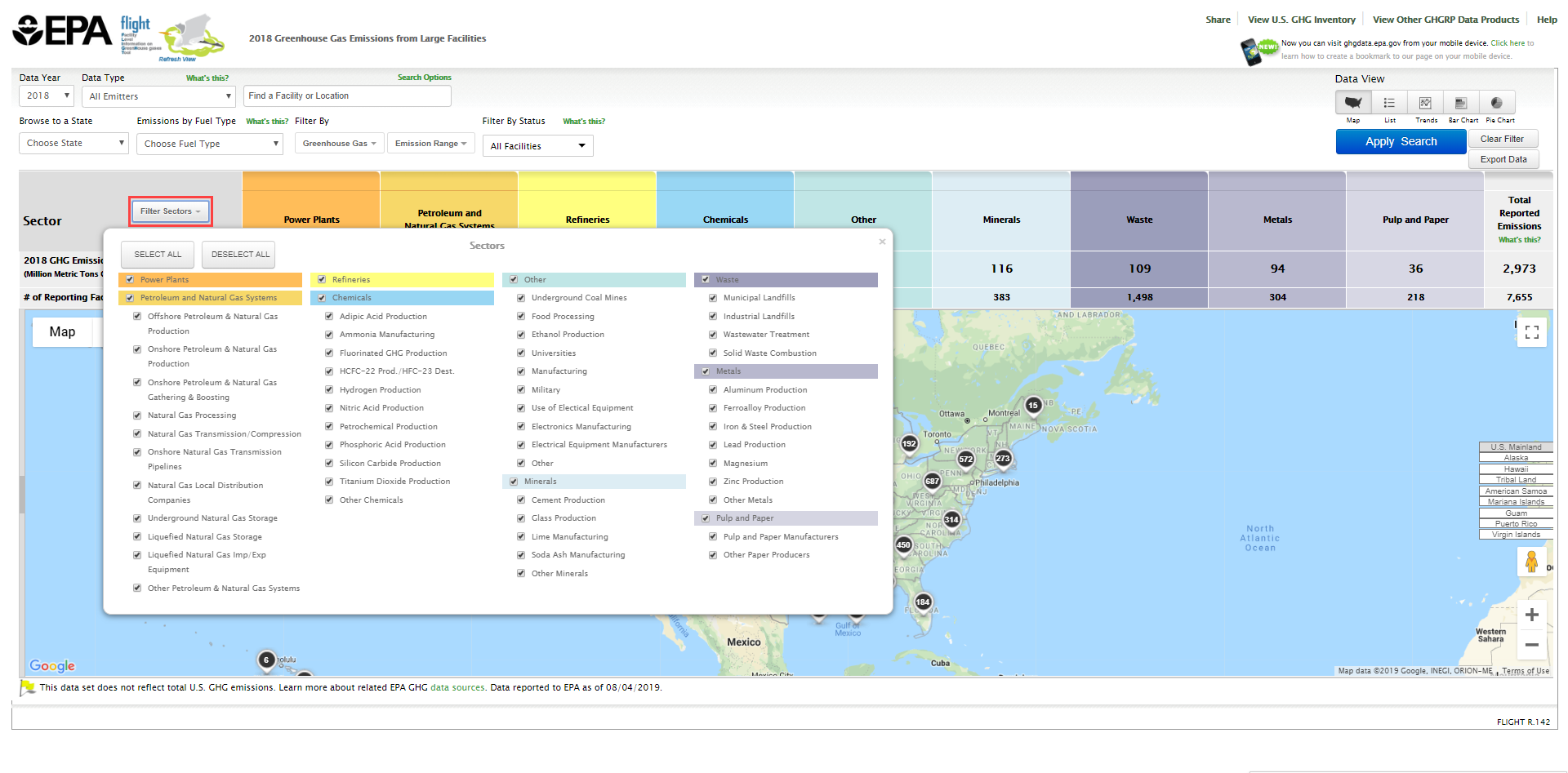Screen dimensions: 1568x773
Task: Zoom in on the map
Action: (1532, 615)
